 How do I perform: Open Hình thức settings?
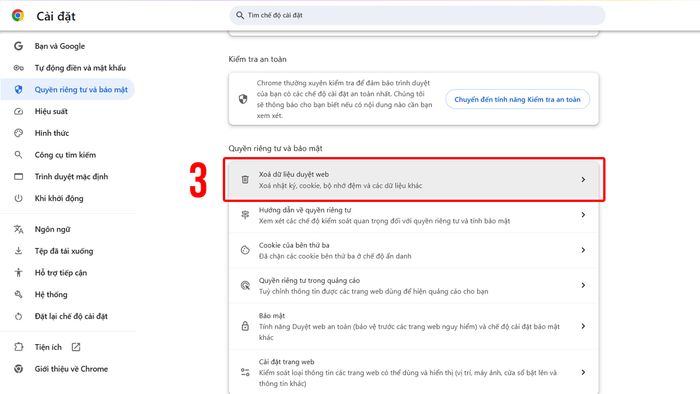(52, 133)
